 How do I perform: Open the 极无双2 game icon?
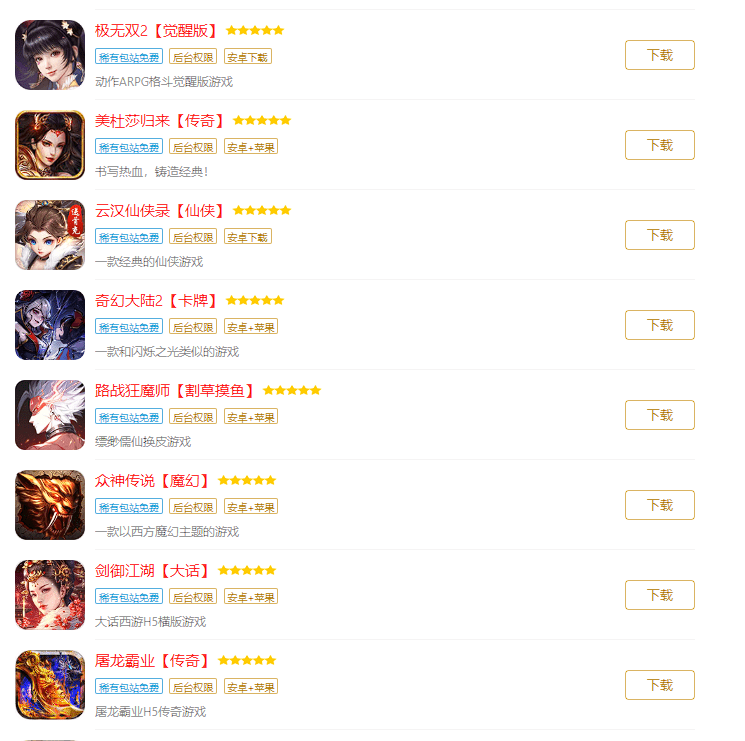pos(50,55)
